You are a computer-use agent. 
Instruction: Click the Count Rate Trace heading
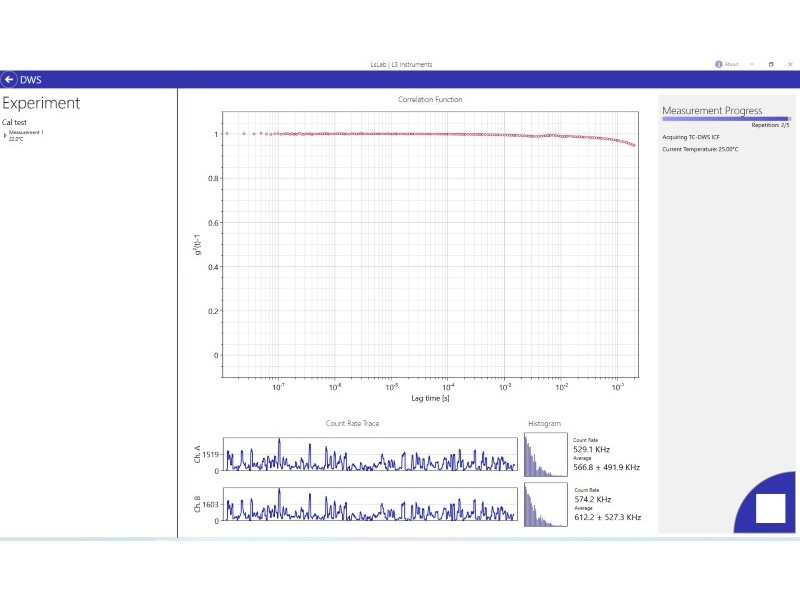(x=352, y=423)
